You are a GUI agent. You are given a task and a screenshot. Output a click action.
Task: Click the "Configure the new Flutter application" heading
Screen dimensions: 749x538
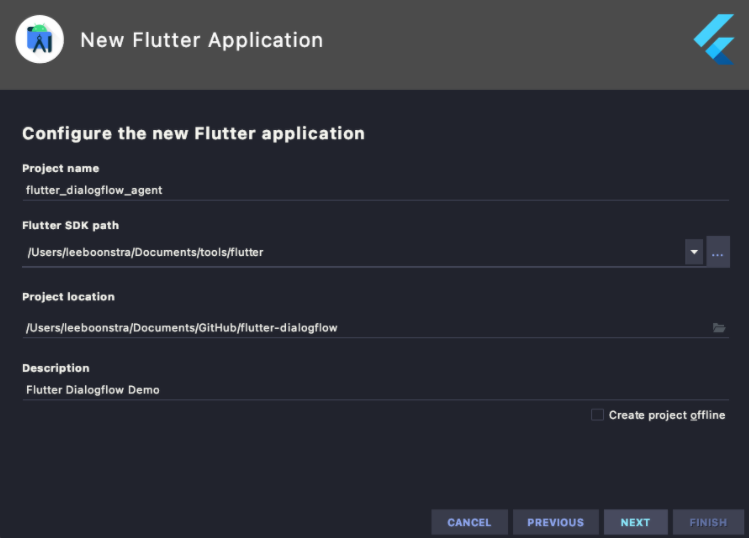pos(193,133)
